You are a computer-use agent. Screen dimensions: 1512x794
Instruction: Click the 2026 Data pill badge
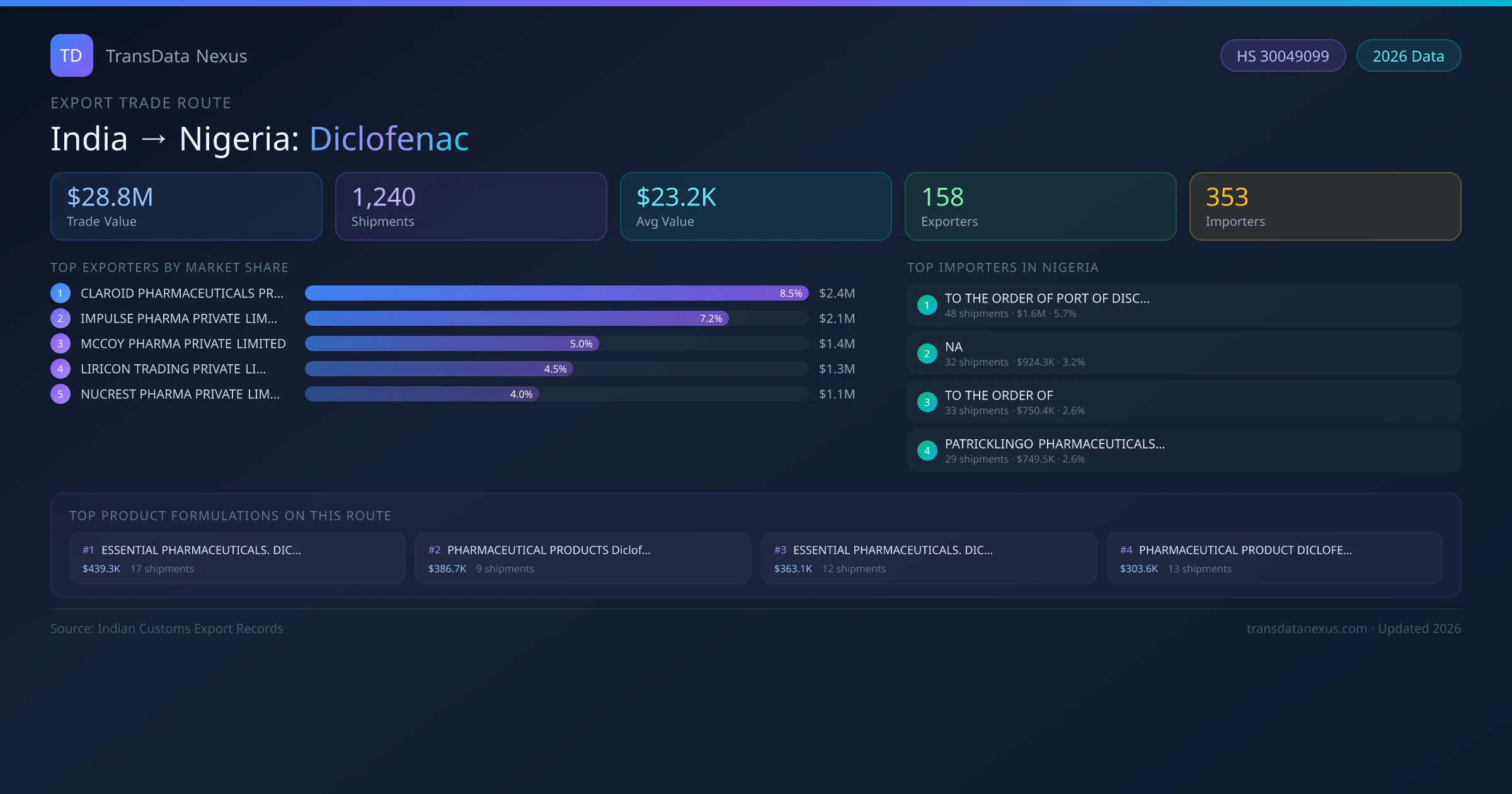1408,56
